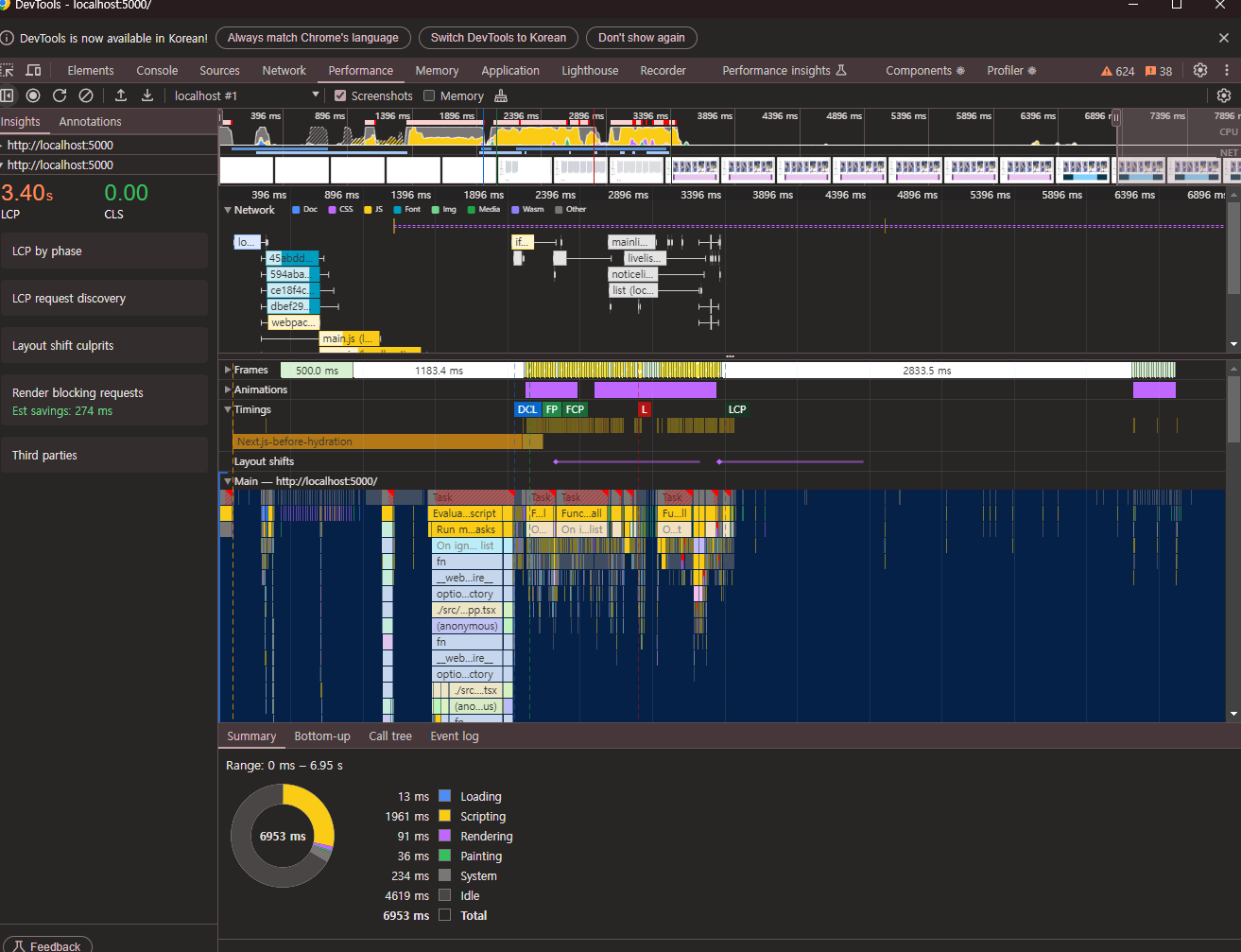Select the Event log tab
Viewport: 1241px width, 952px height.
(455, 736)
